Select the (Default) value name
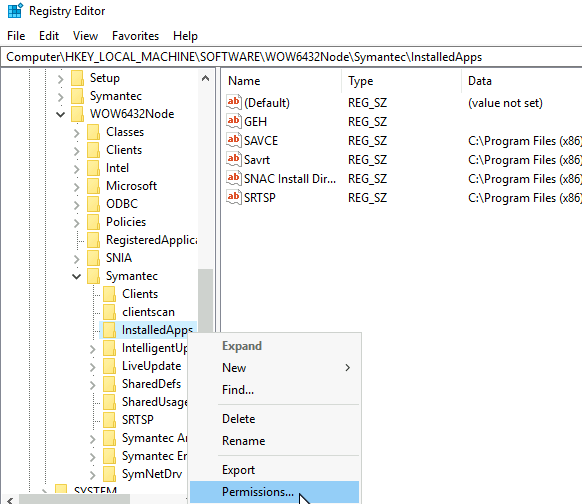 267,103
